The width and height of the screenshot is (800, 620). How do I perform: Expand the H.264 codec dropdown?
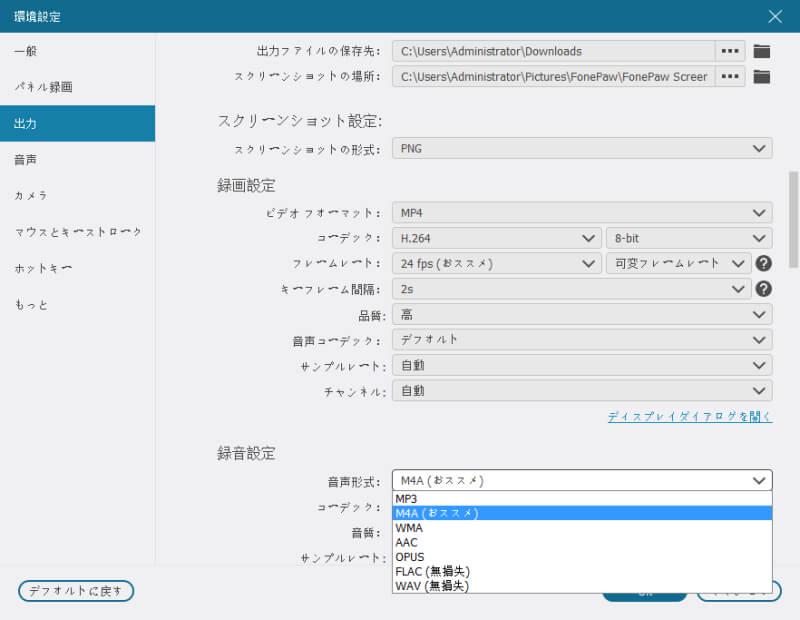pyautogui.click(x=496, y=238)
